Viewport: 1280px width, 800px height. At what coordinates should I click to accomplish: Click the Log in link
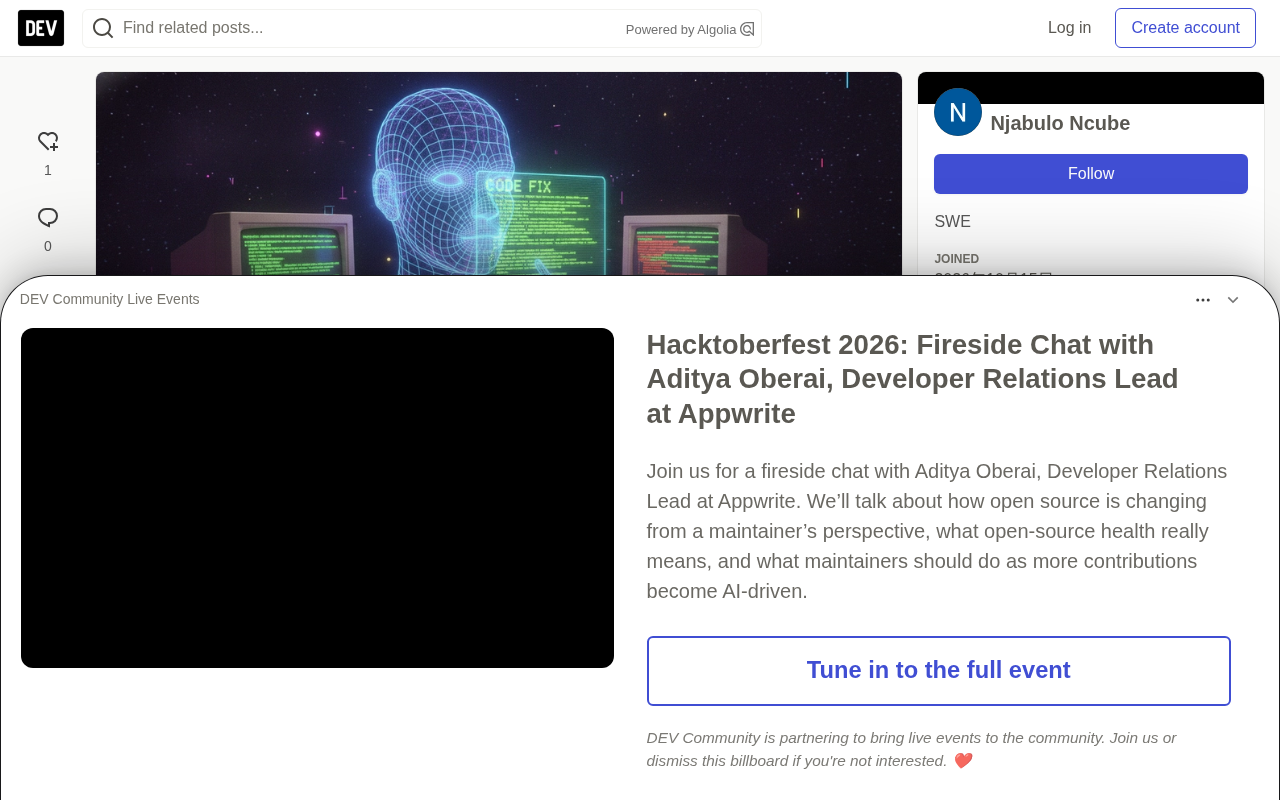tap(1069, 28)
